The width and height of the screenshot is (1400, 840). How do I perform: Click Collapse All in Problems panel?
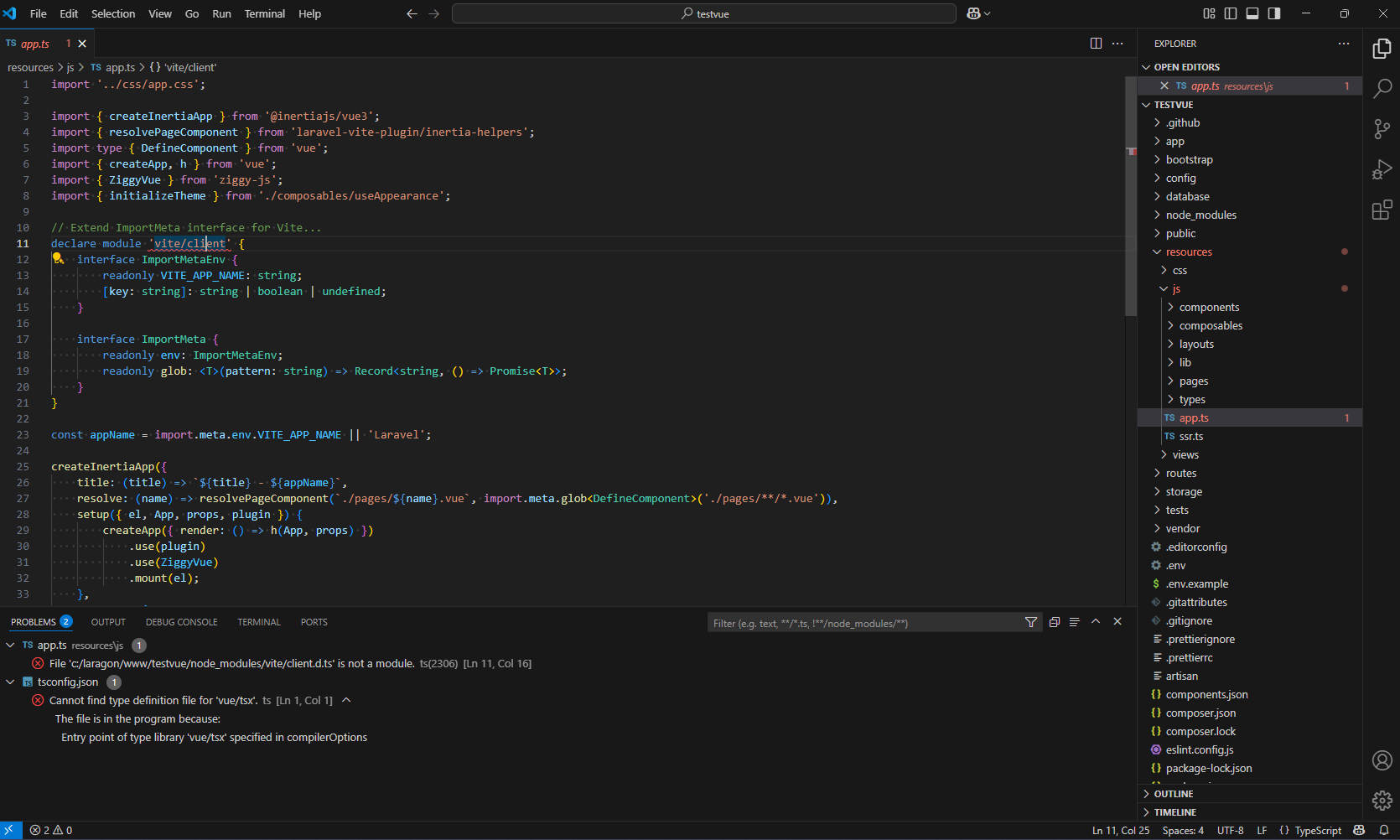click(1055, 622)
